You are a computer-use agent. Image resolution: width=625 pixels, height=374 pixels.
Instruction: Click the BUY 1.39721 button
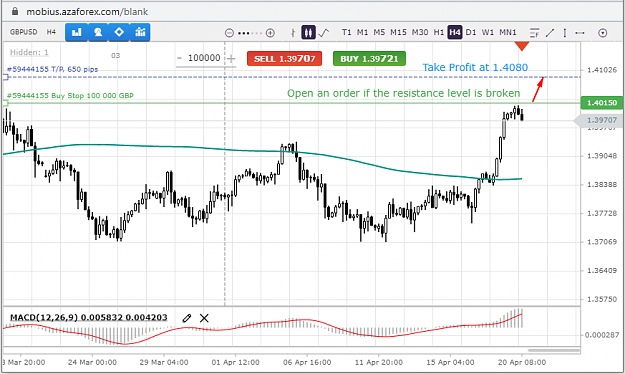[369, 59]
